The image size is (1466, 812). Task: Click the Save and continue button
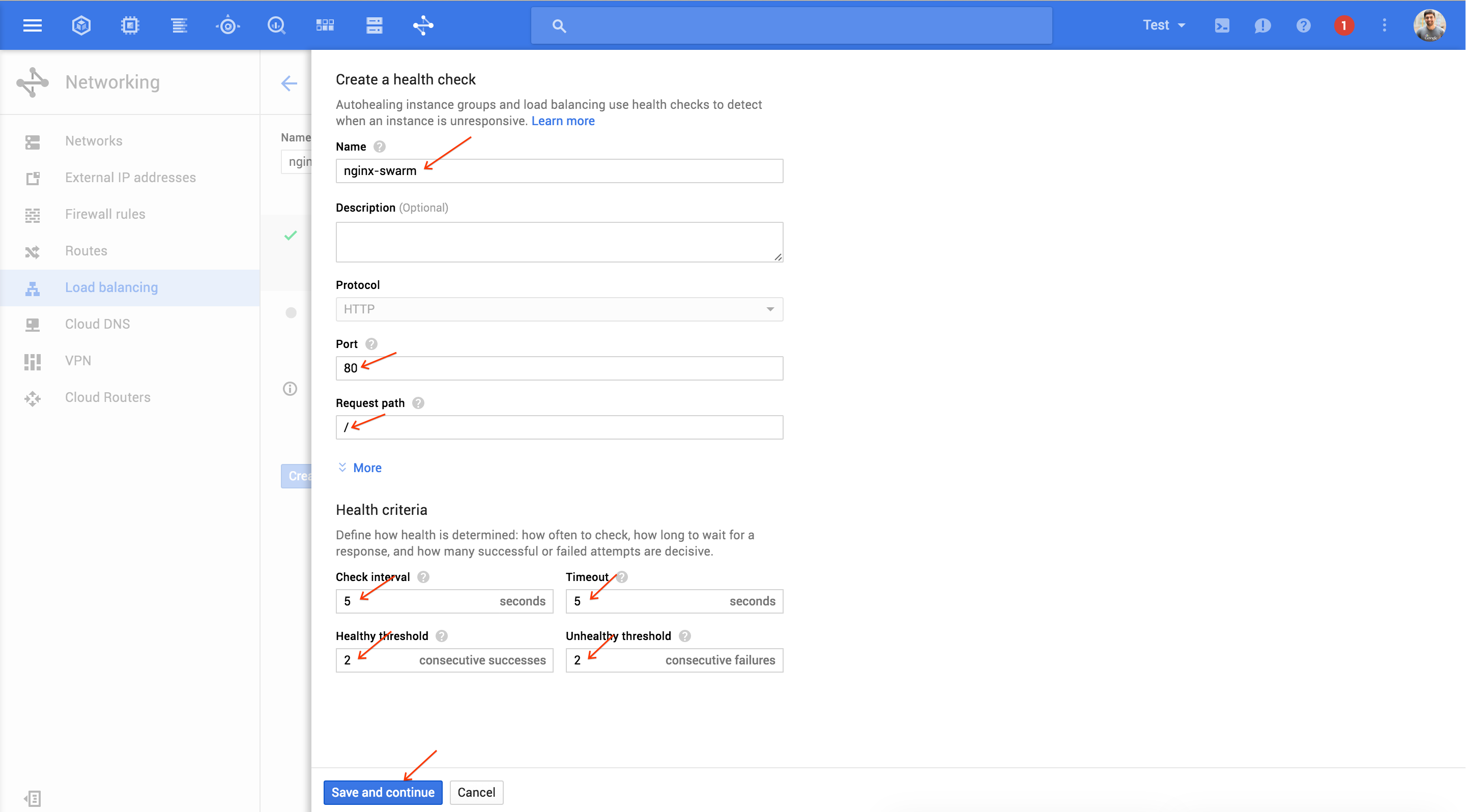pyautogui.click(x=383, y=792)
